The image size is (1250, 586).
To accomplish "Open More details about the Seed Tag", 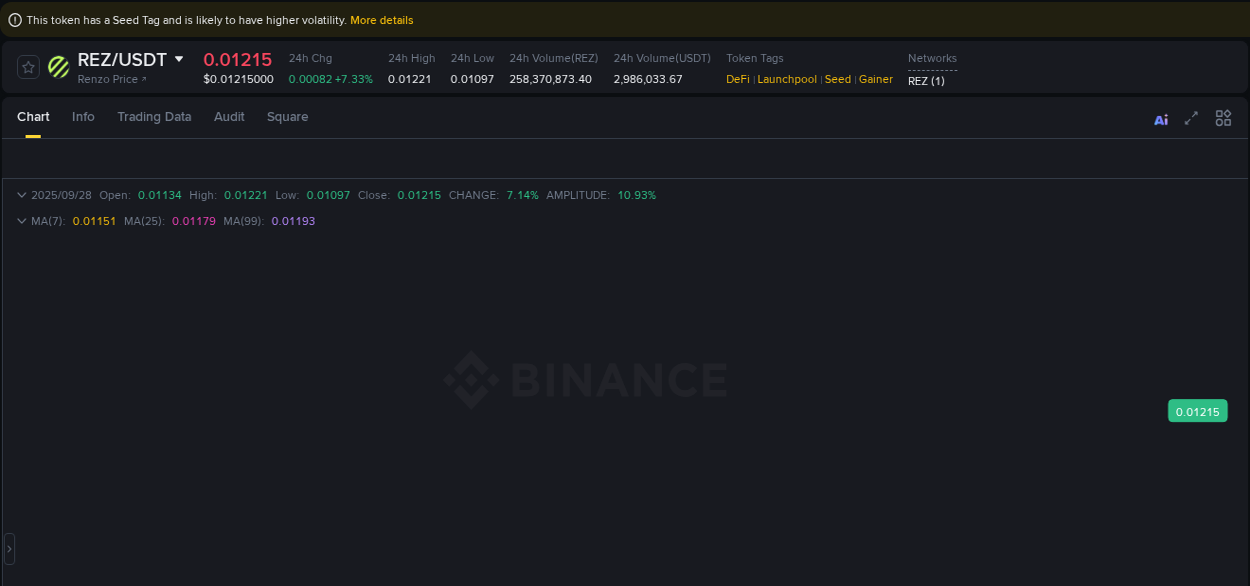I will (381, 19).
